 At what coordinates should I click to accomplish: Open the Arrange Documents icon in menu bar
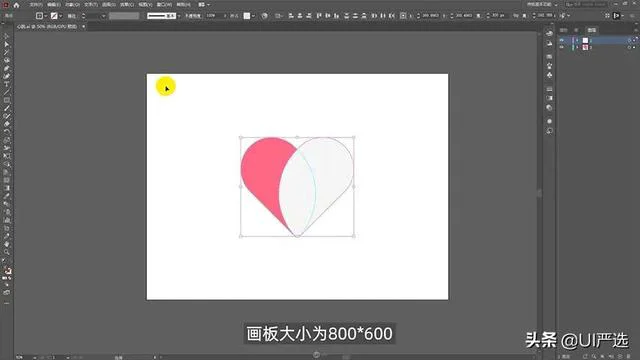(203, 5)
